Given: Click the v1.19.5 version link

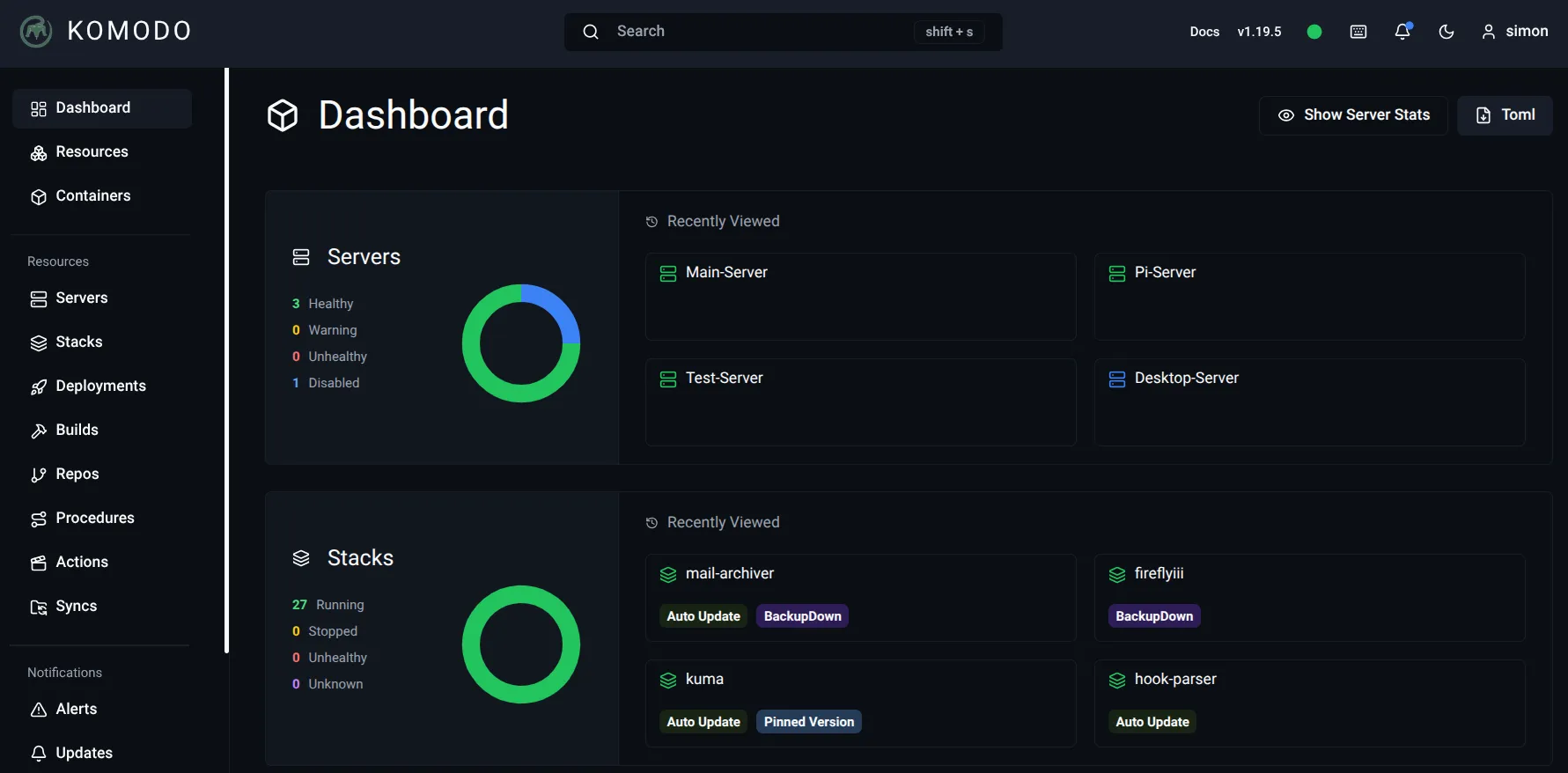Looking at the screenshot, I should click(1259, 32).
